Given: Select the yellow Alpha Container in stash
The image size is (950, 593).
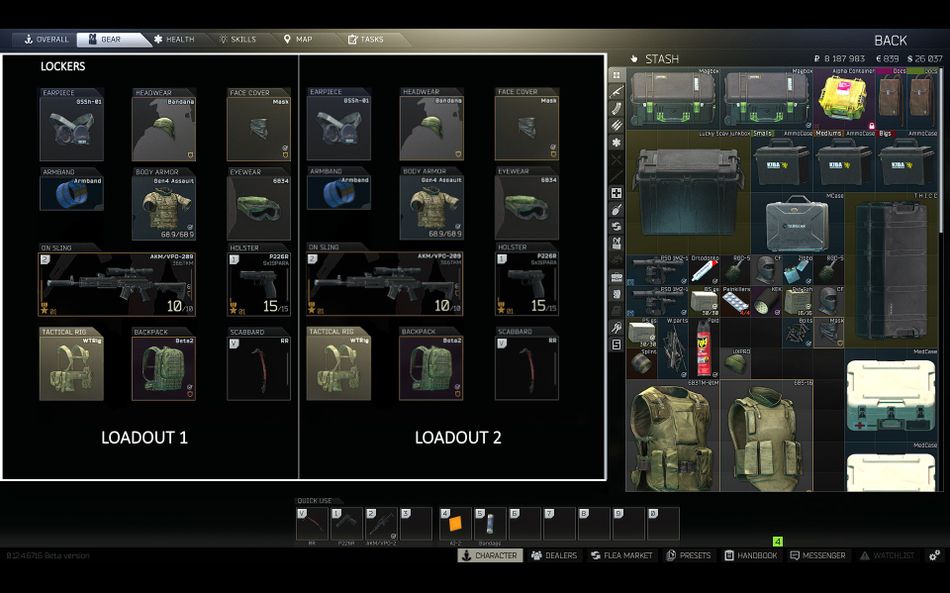Looking at the screenshot, I should [x=845, y=98].
